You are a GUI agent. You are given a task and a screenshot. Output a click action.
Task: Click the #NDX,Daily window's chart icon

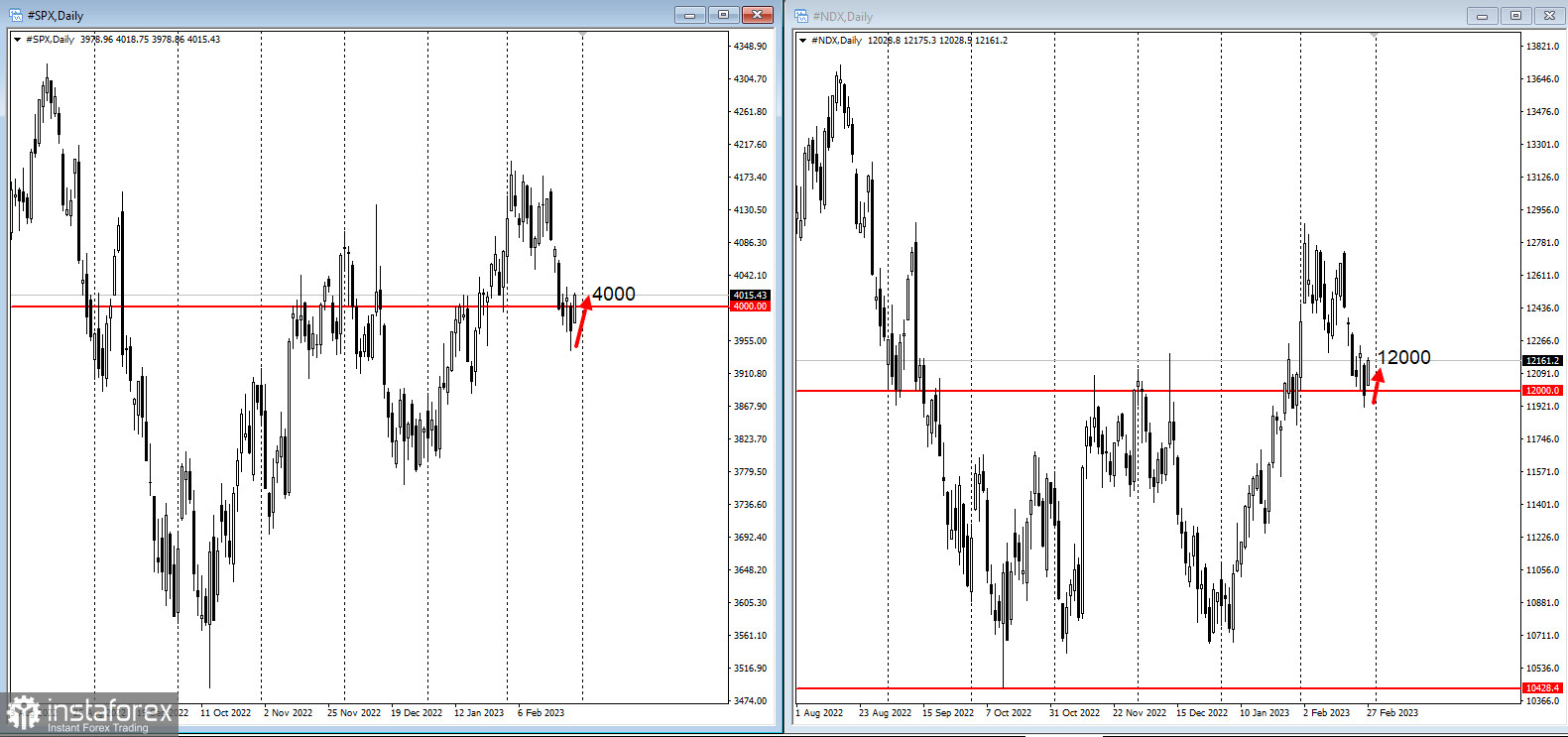pyautogui.click(x=801, y=16)
